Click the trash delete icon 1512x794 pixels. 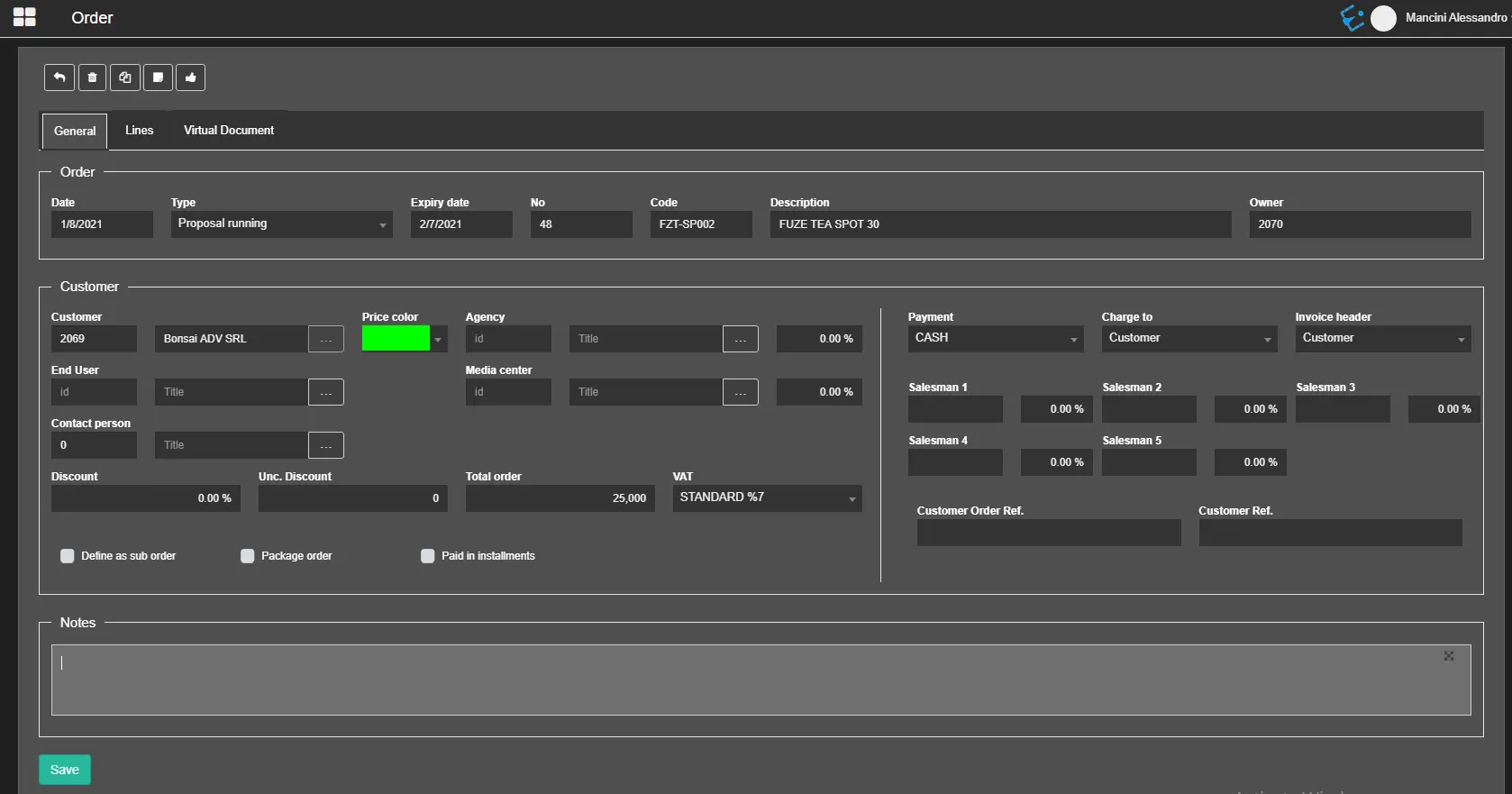click(x=92, y=78)
